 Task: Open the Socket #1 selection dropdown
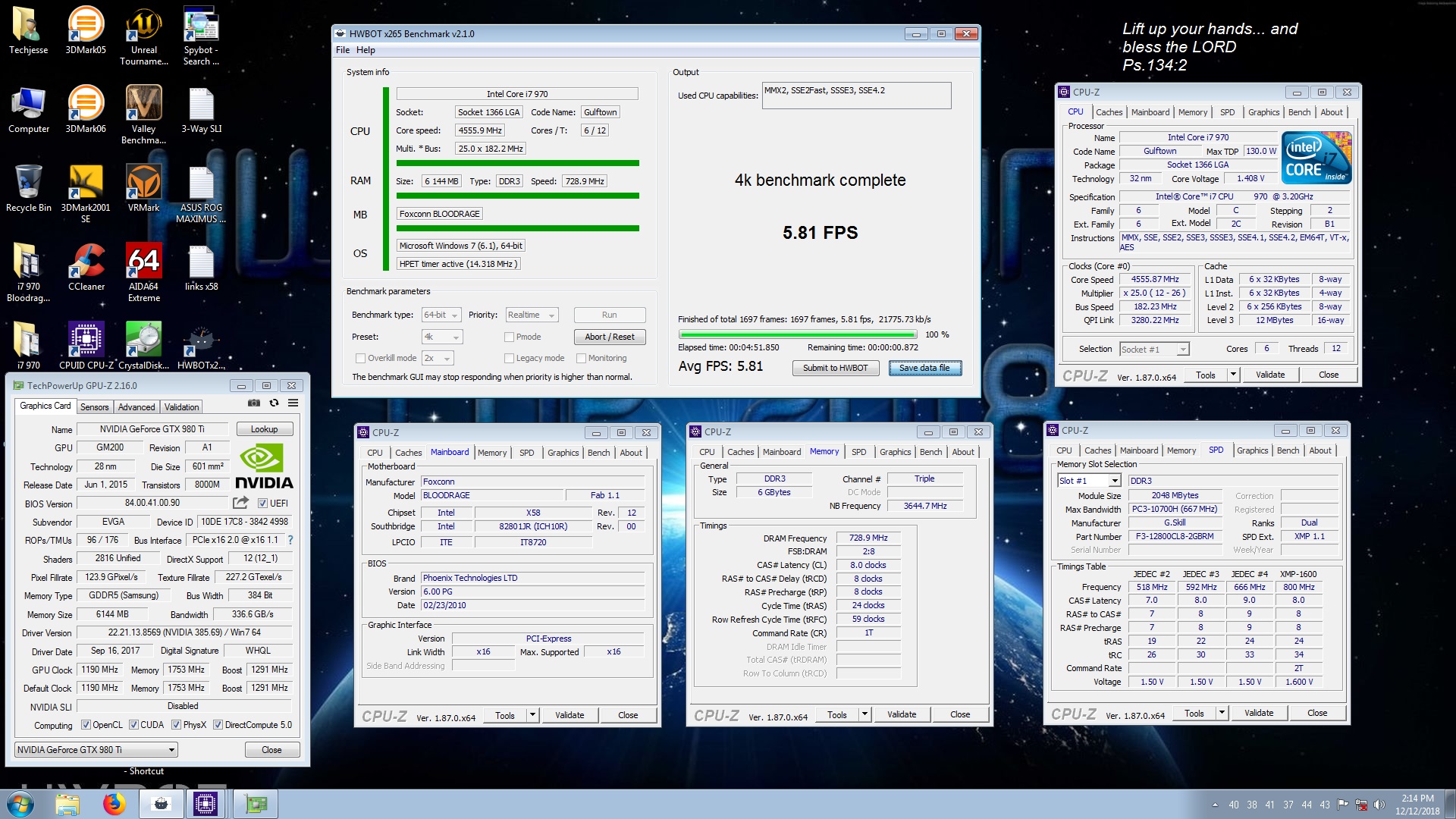click(x=1154, y=349)
